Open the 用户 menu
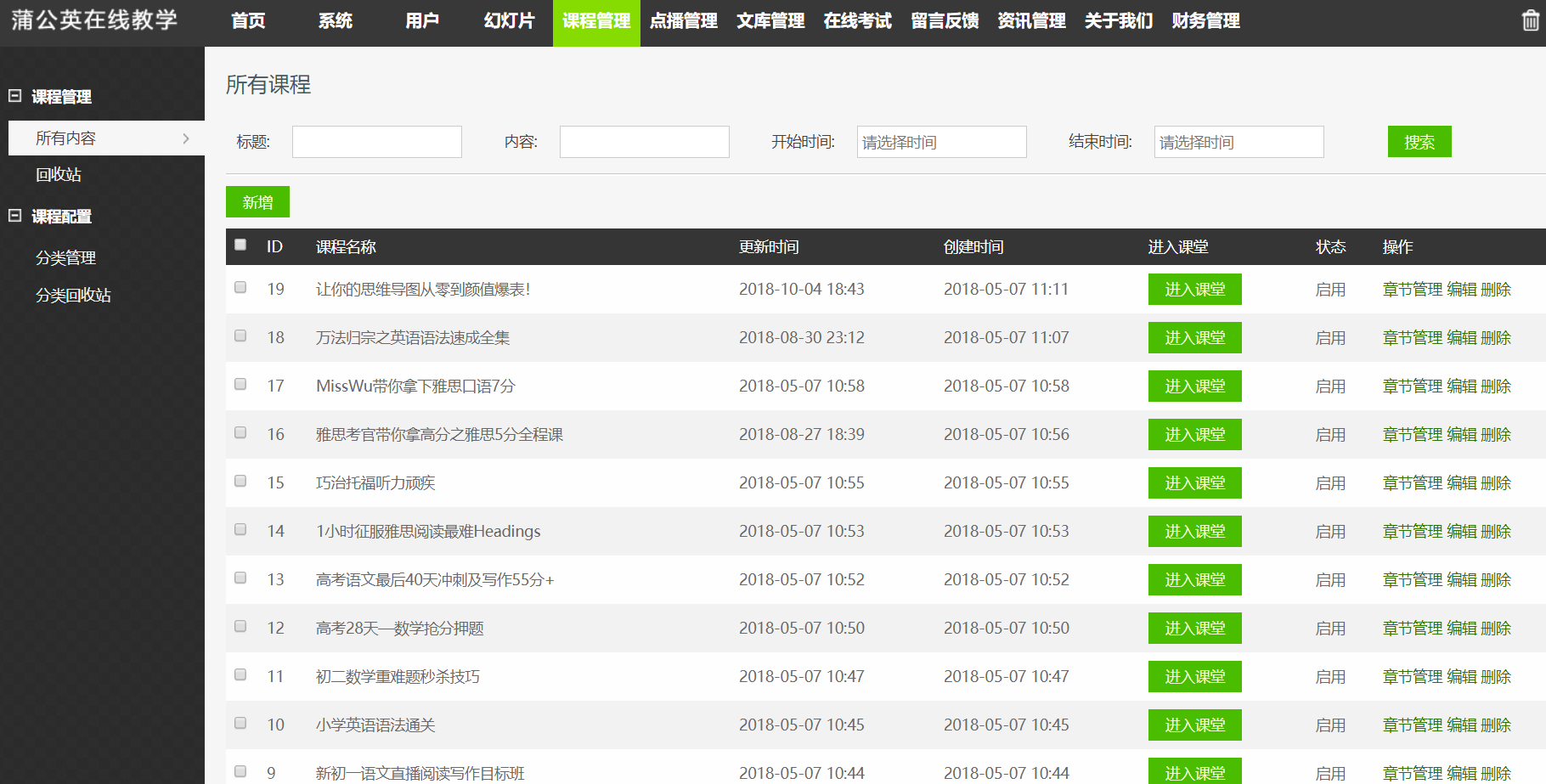This screenshot has height=784, width=1546. [422, 21]
